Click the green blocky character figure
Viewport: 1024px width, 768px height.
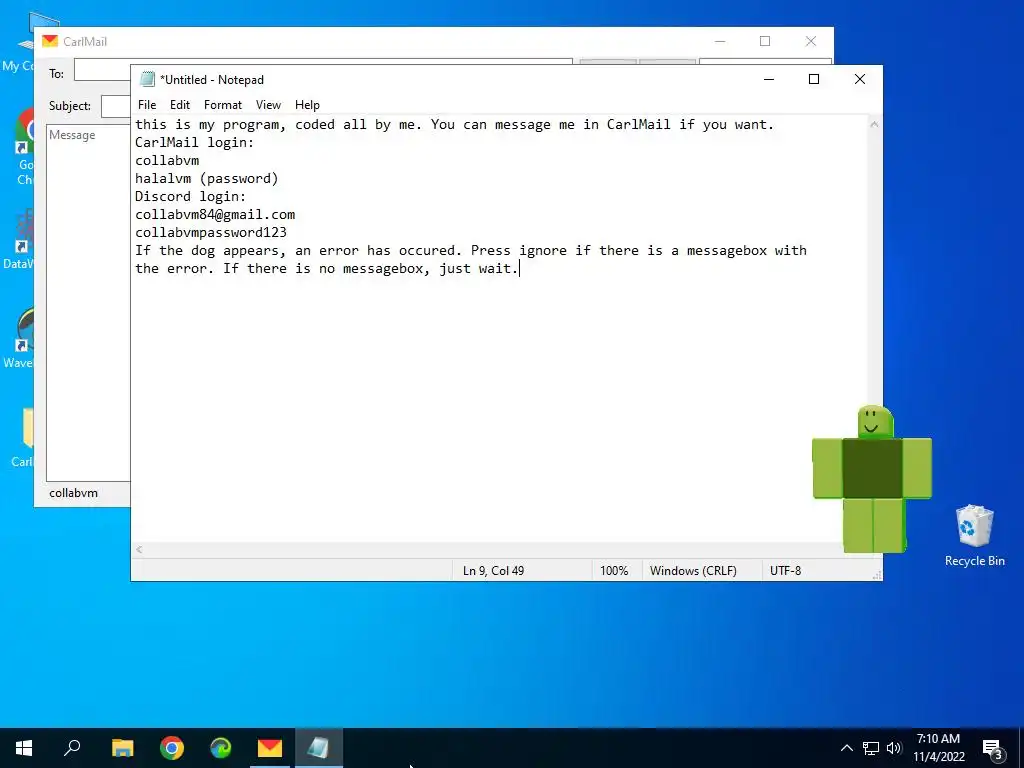point(872,479)
